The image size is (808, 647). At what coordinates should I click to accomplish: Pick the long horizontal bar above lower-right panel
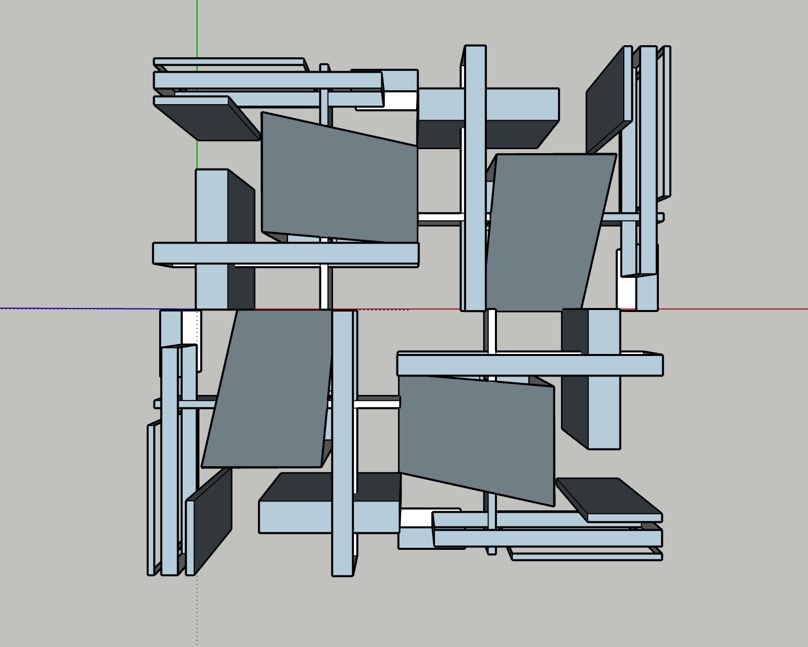click(x=530, y=365)
